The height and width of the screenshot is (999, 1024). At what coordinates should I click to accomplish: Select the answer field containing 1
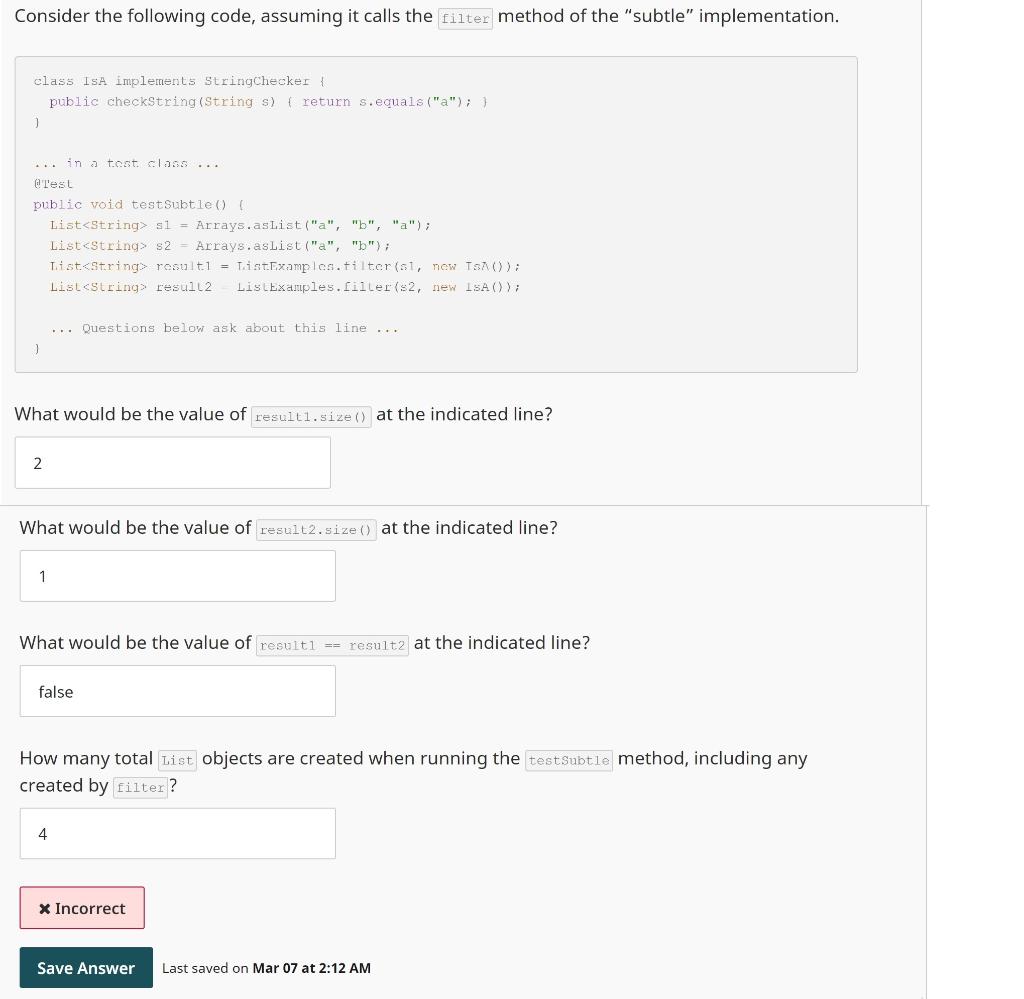[x=177, y=575]
